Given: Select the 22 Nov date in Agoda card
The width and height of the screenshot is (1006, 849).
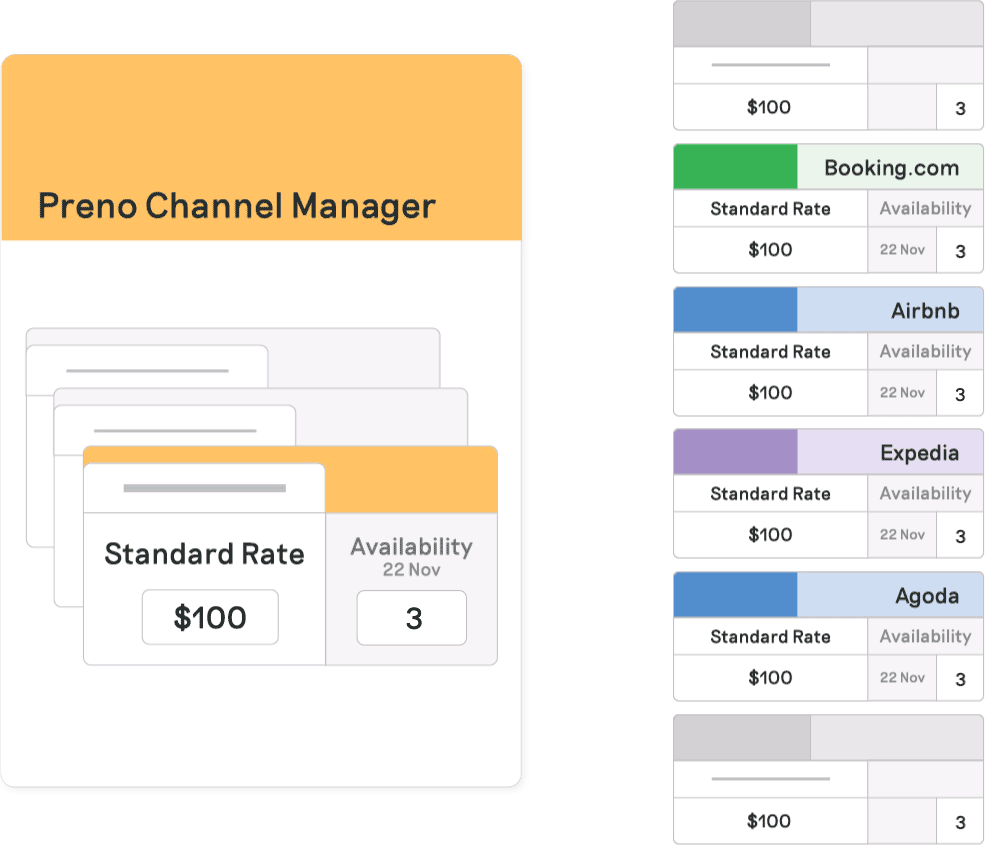Looking at the screenshot, I should click(902, 678).
